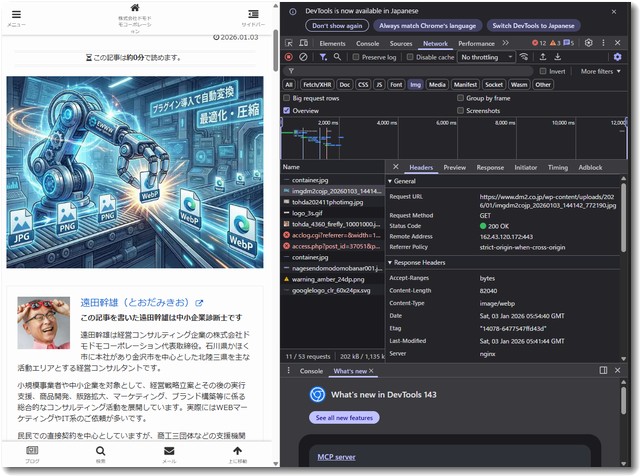Open the Preview tab of request

(455, 167)
